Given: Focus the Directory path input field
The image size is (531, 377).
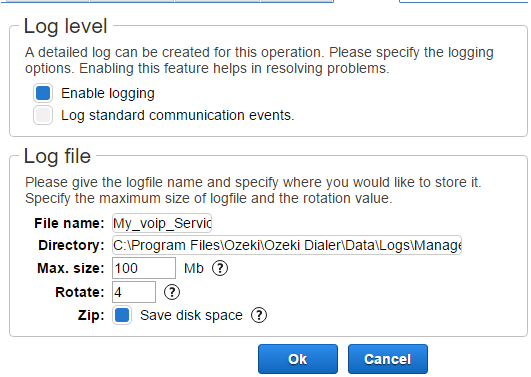Looking at the screenshot, I should click(287, 245).
